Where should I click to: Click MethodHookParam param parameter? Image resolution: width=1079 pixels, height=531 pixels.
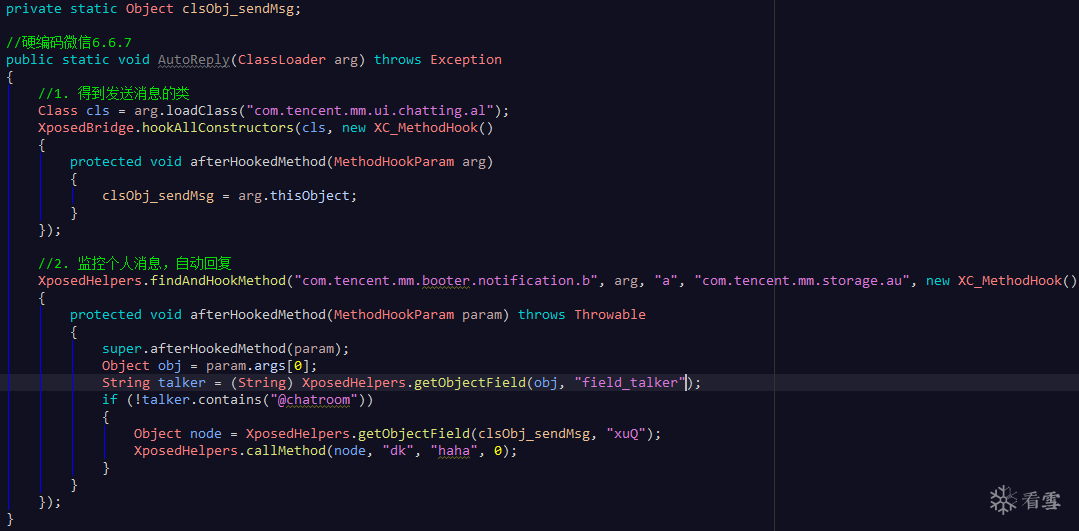click(418, 314)
